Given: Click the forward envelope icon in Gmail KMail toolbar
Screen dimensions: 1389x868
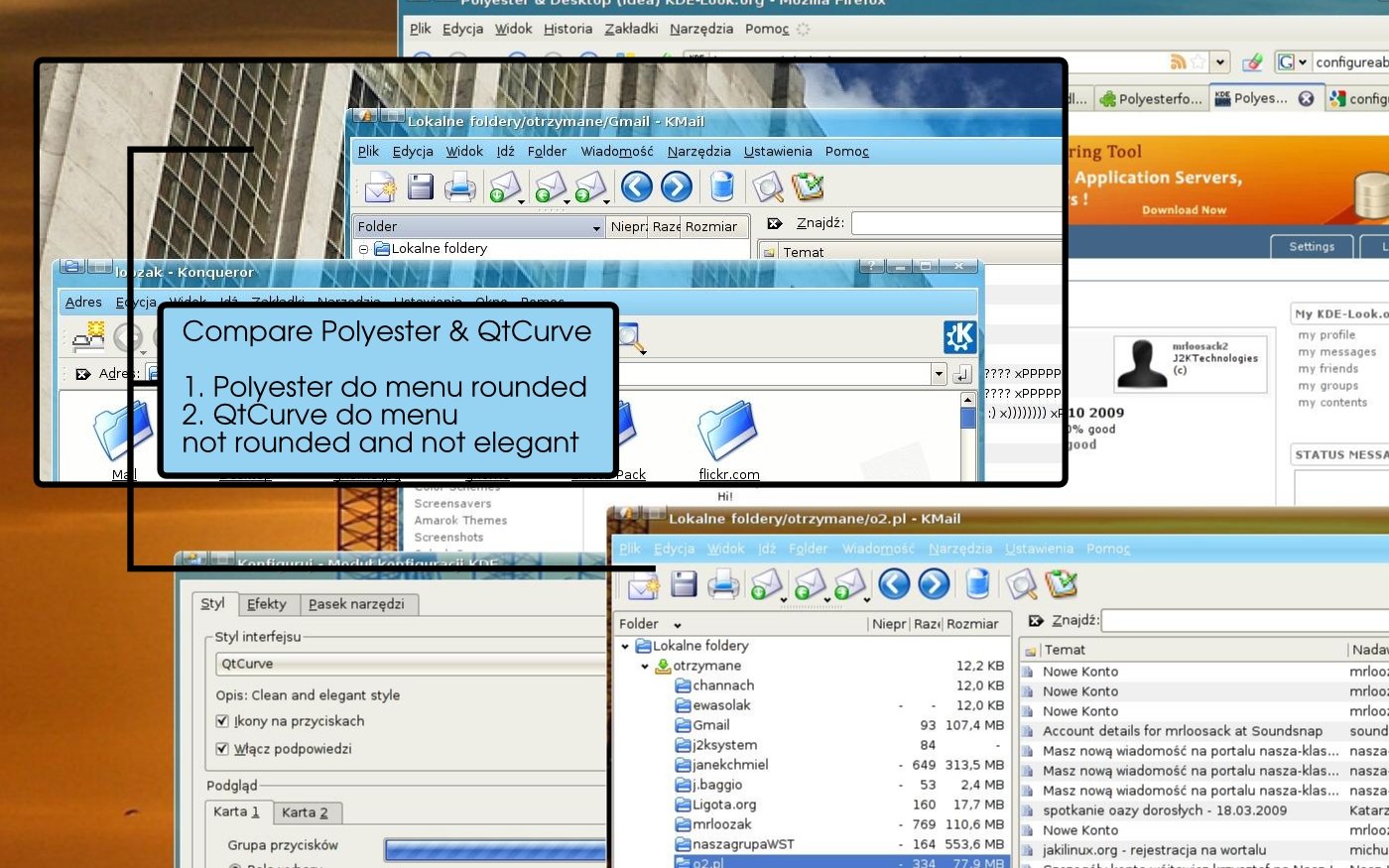Looking at the screenshot, I should coord(590,186).
